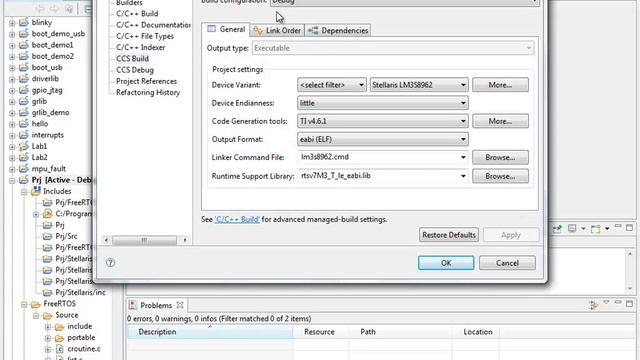Click the Lab1 project folder icon
This screenshot has width=640, height=360.
tap(24, 146)
